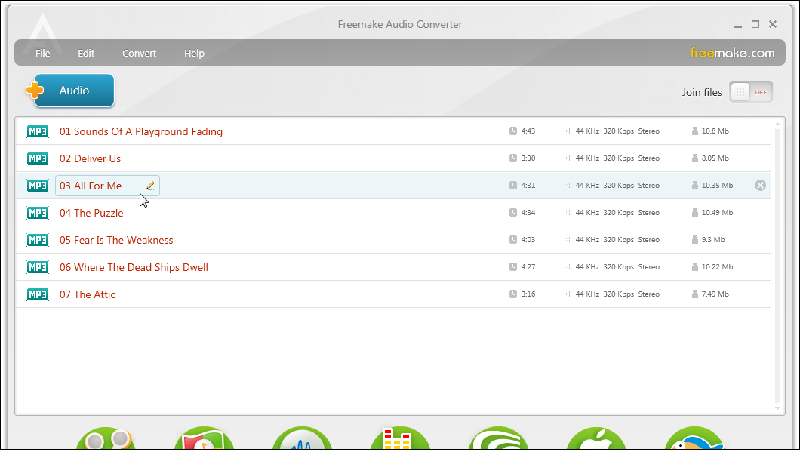Click audio settings of Fear Is The Weakness
Screen dimensions: 800x450
pos(612,240)
